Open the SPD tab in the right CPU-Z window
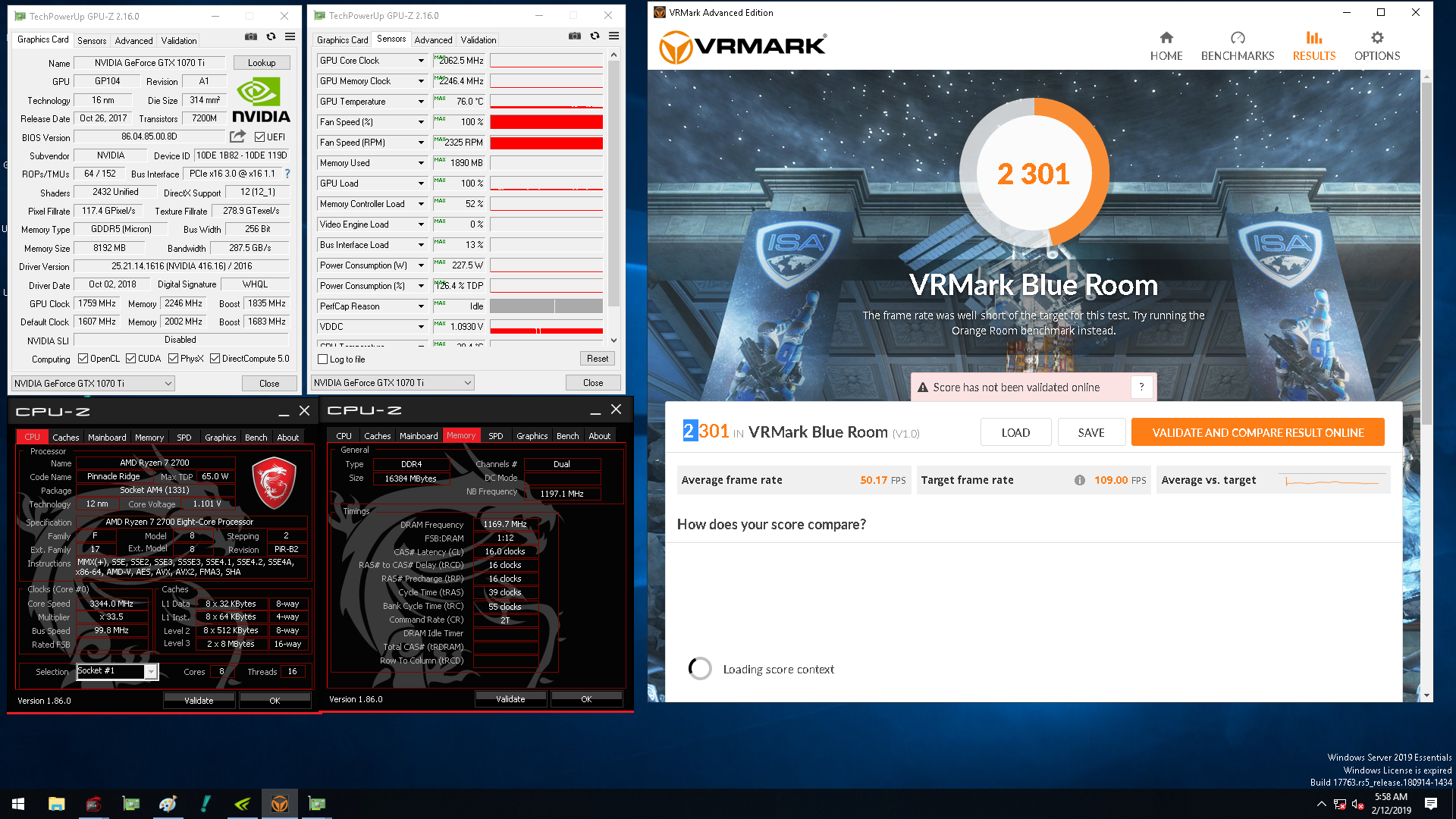1456x819 pixels. [496, 436]
